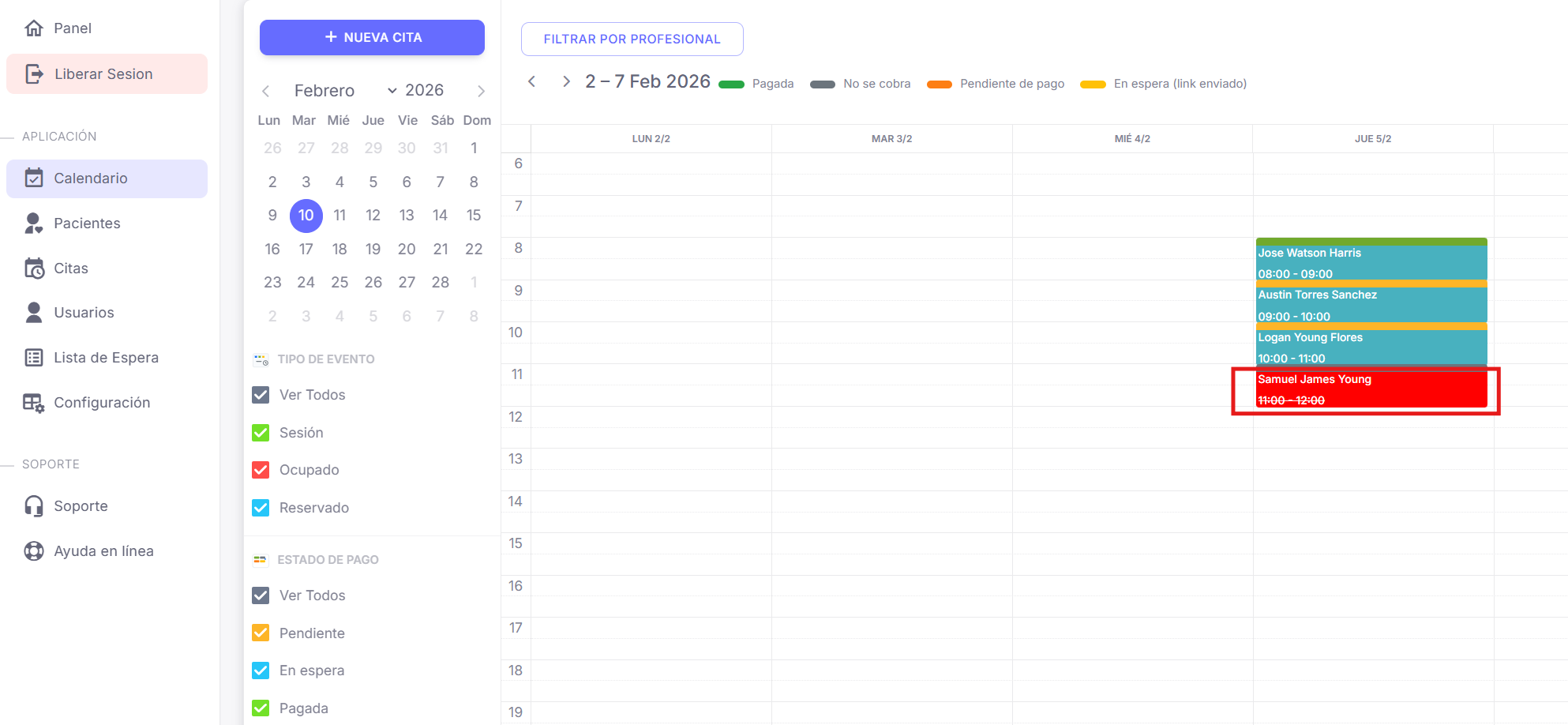Click the Liberar Sesion logout icon
1568x725 pixels.
34,74
